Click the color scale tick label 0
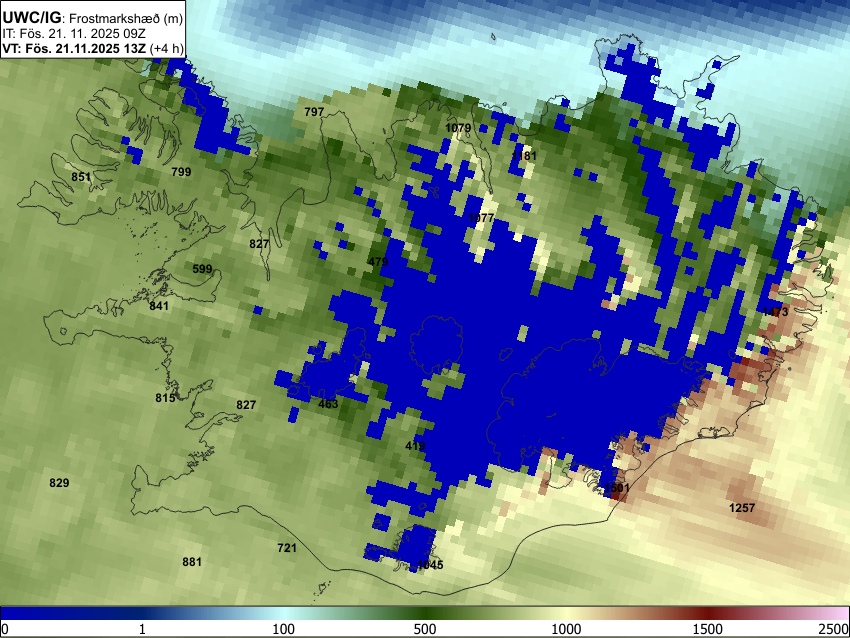 [5, 629]
